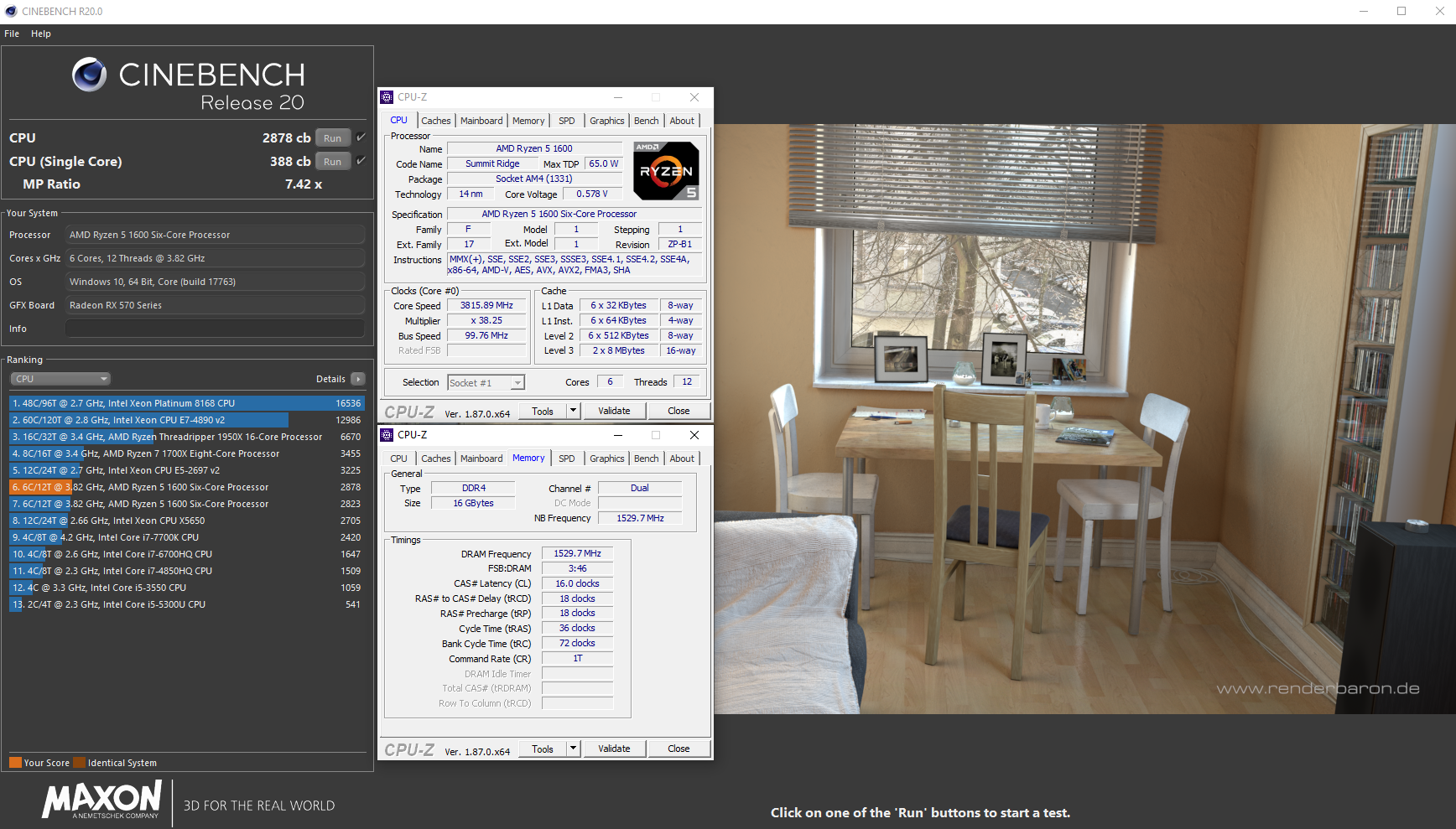This screenshot has height=829, width=1456.
Task: Open the File menu
Action: pyautogui.click(x=12, y=34)
